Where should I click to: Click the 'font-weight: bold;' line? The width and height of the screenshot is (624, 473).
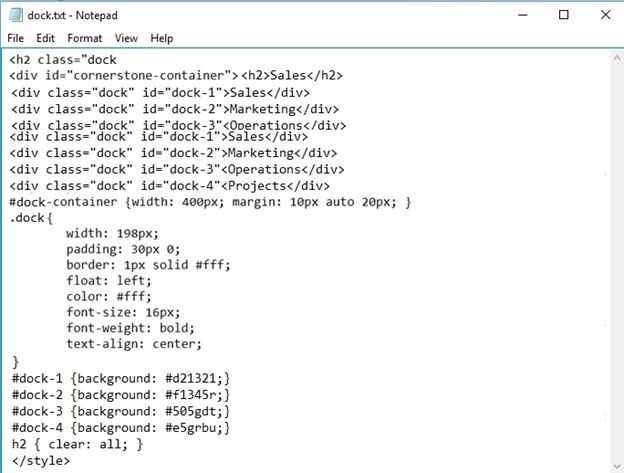(131, 328)
